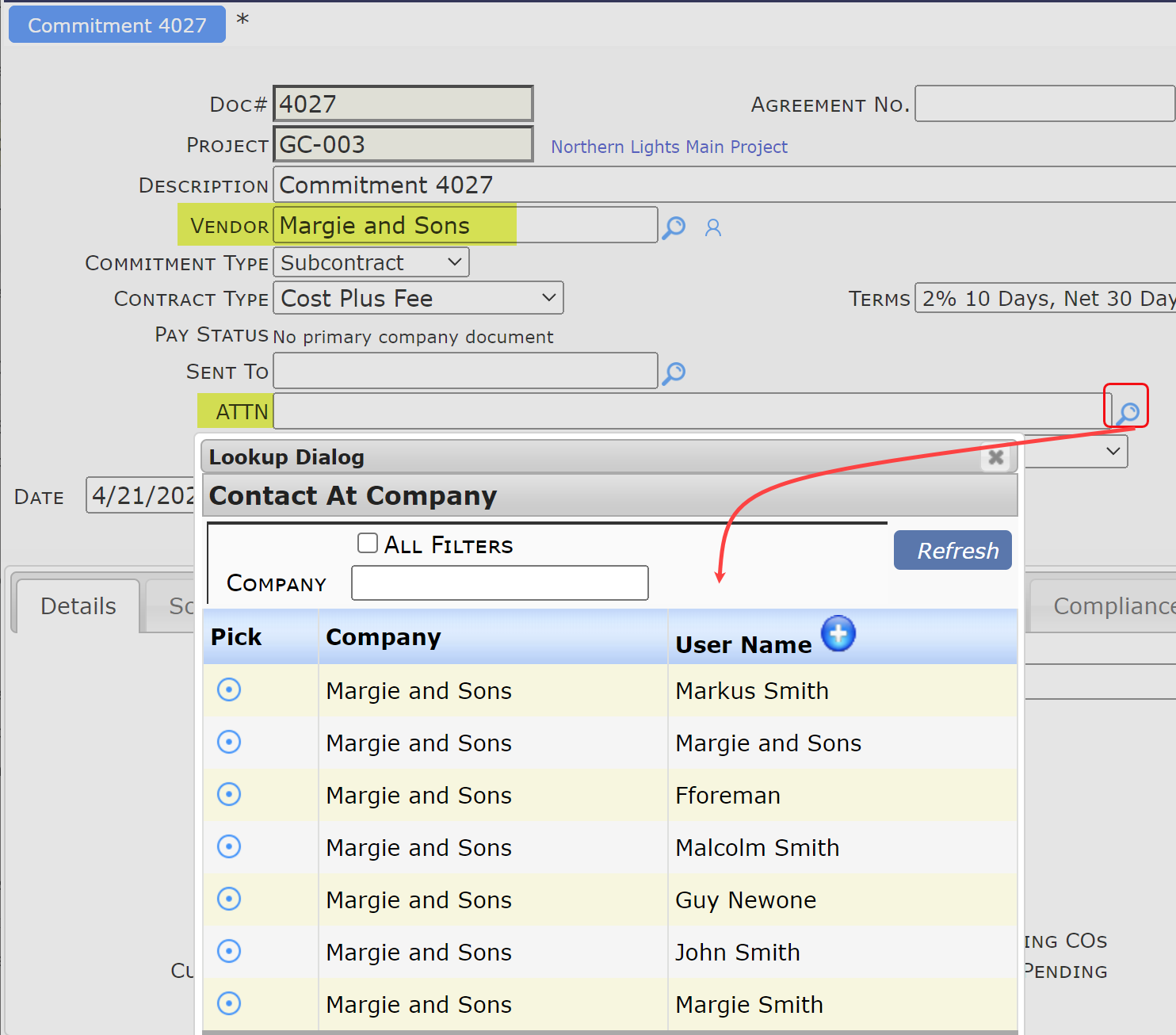Add a new contact with plus icon
This screenshot has width=1176, height=1035.
838,633
